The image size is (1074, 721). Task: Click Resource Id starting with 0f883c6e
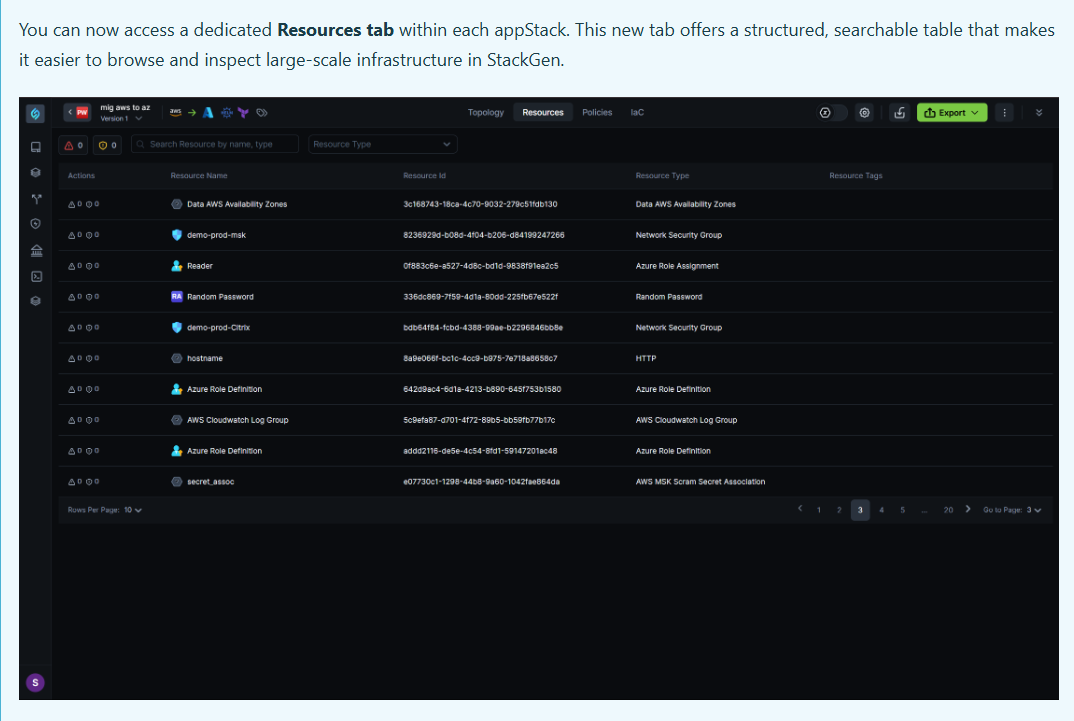click(x=481, y=266)
